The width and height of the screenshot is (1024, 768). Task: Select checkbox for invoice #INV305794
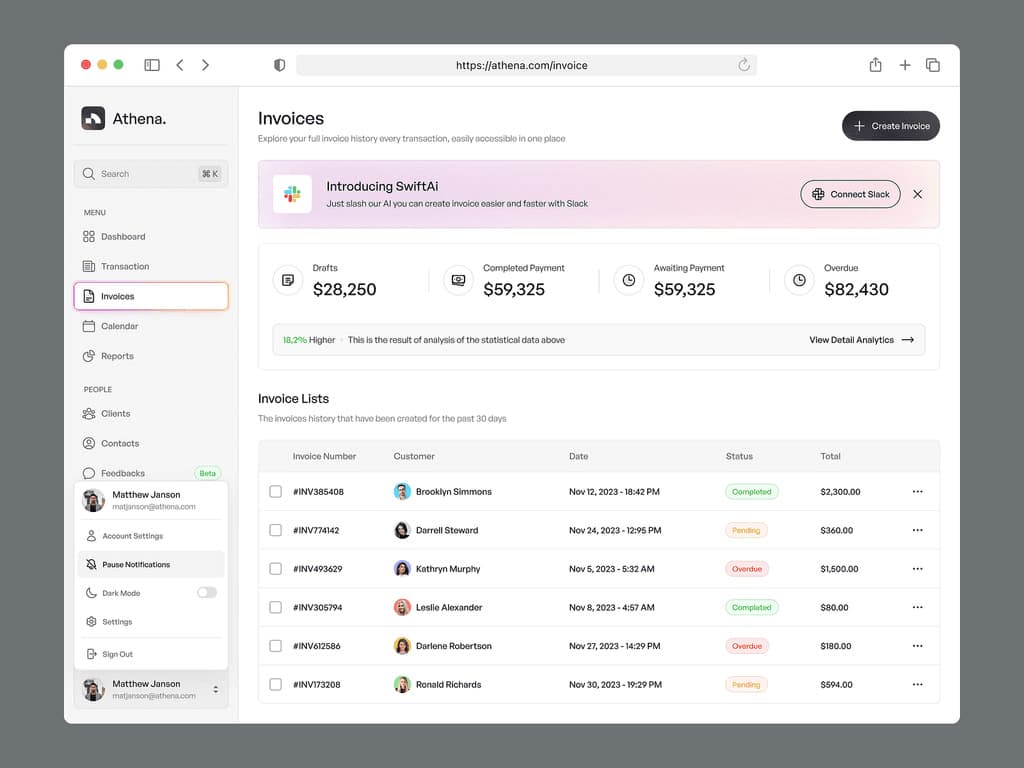tap(276, 607)
